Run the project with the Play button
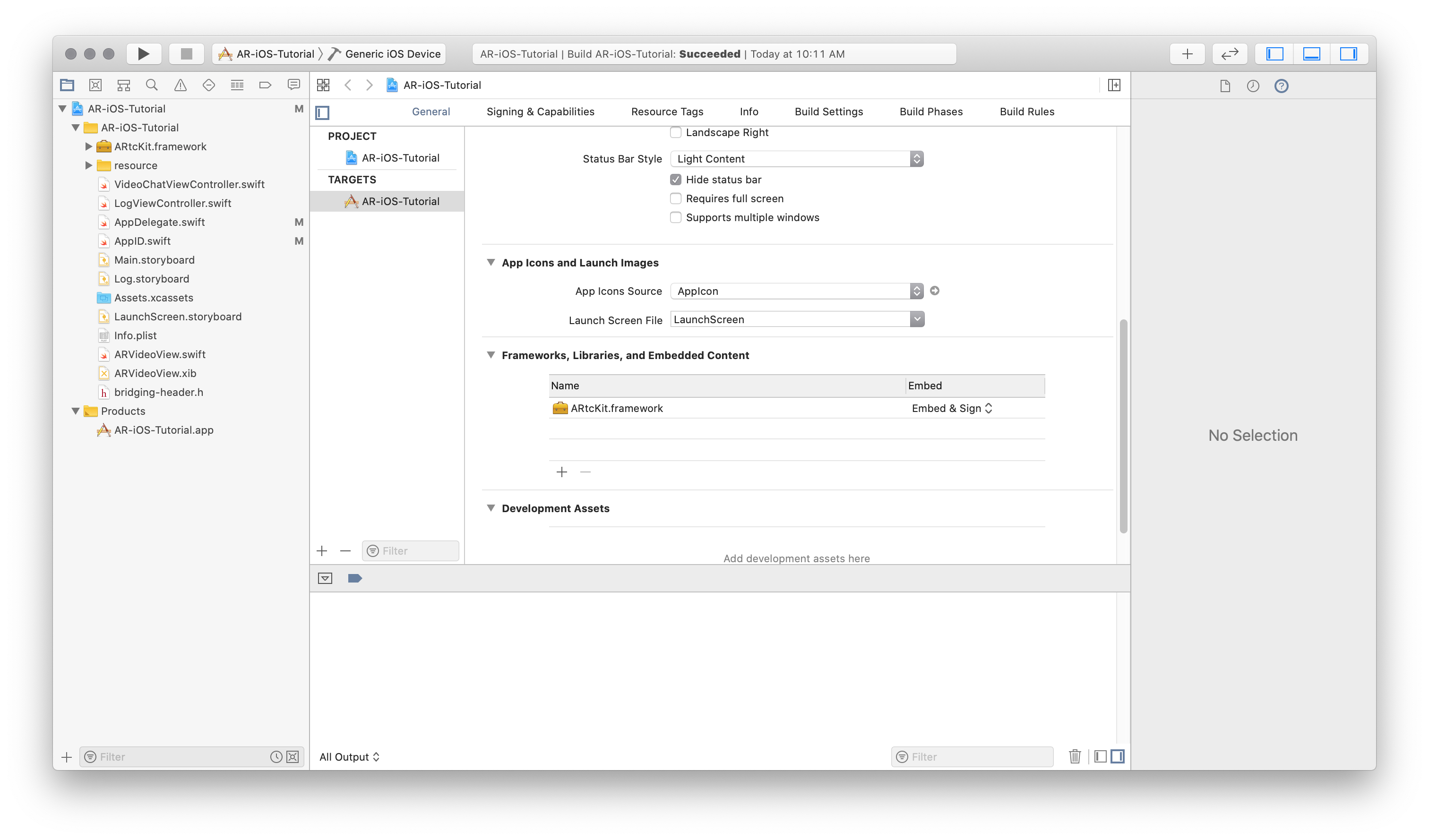This screenshot has height=840, width=1429. point(144,54)
